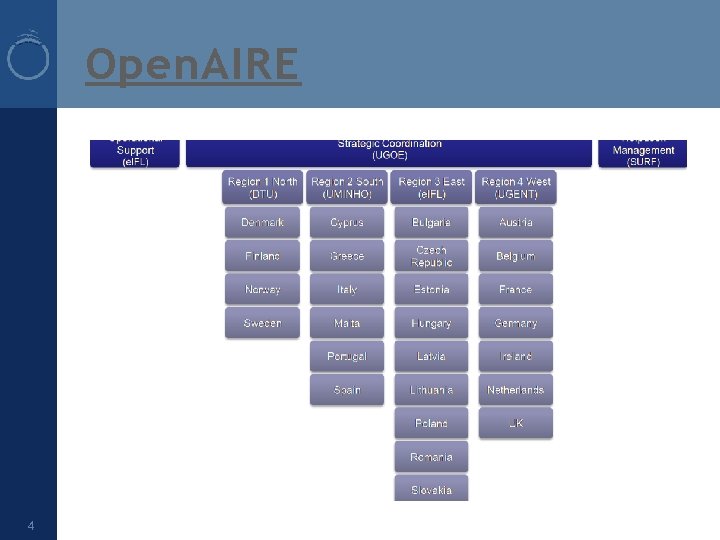Select the Romania box

[431, 457]
